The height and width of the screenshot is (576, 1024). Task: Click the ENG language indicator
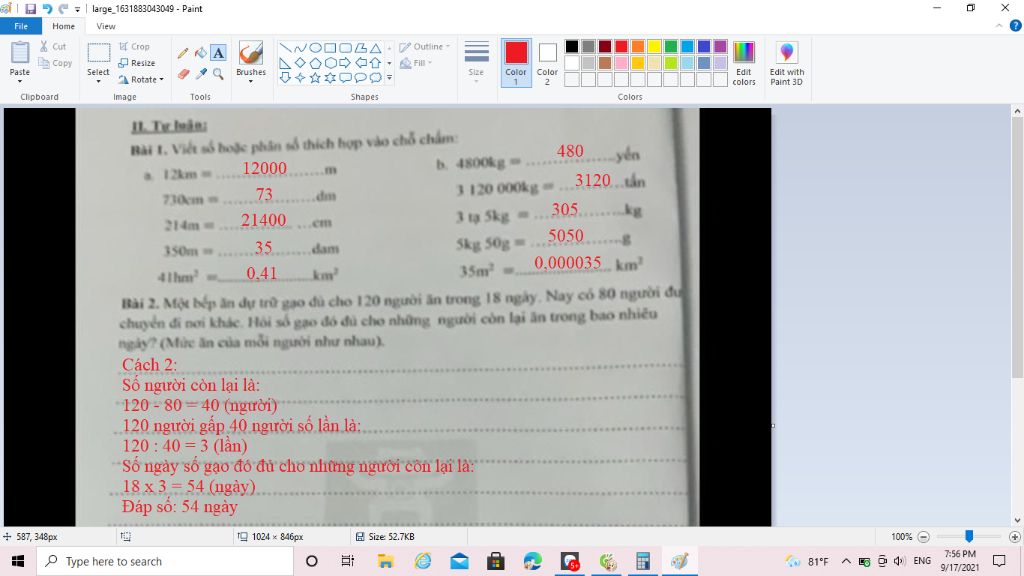[922, 561]
